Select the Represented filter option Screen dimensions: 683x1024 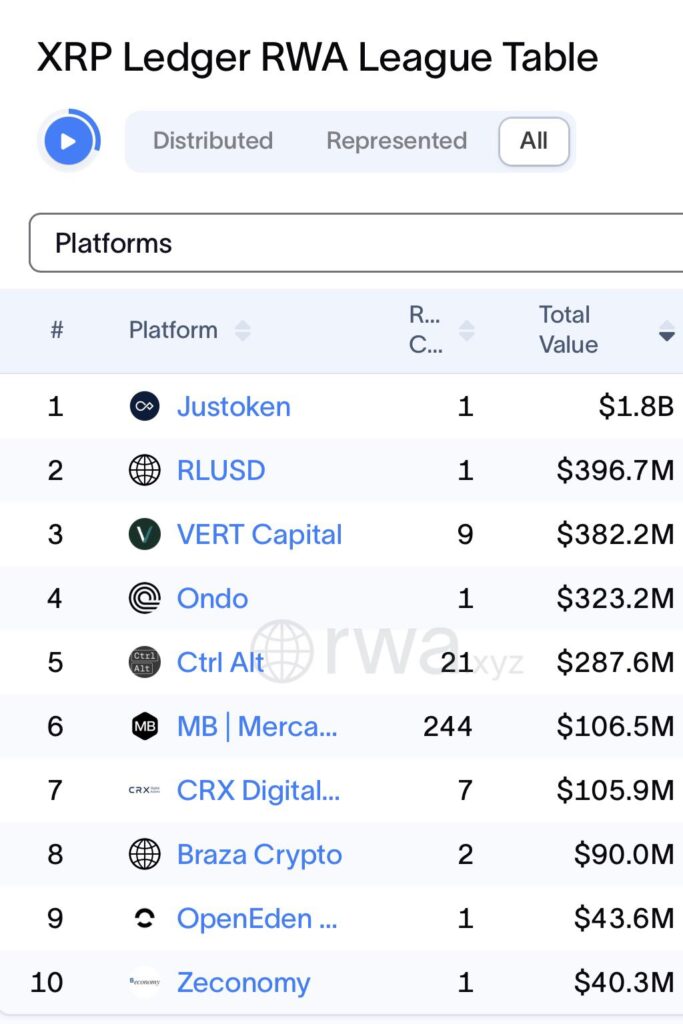point(396,141)
